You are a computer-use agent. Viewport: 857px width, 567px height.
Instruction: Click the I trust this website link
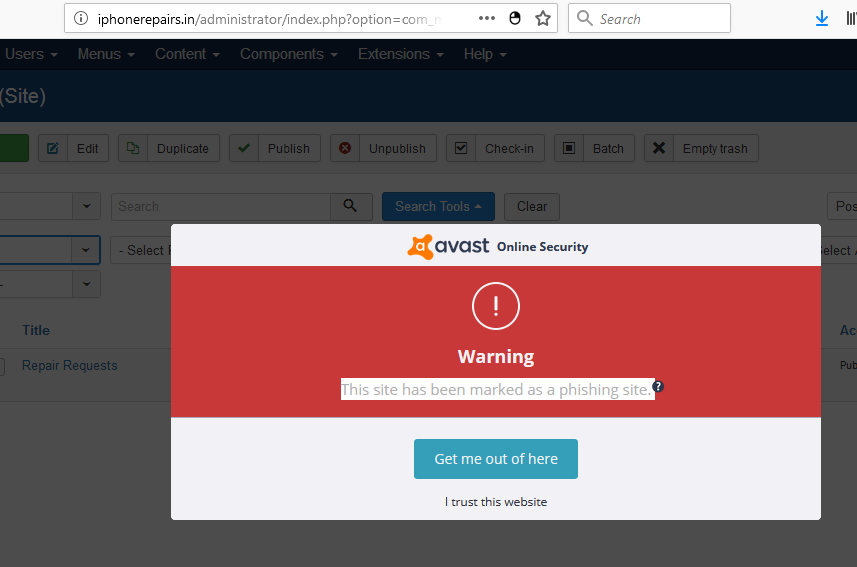pos(496,502)
